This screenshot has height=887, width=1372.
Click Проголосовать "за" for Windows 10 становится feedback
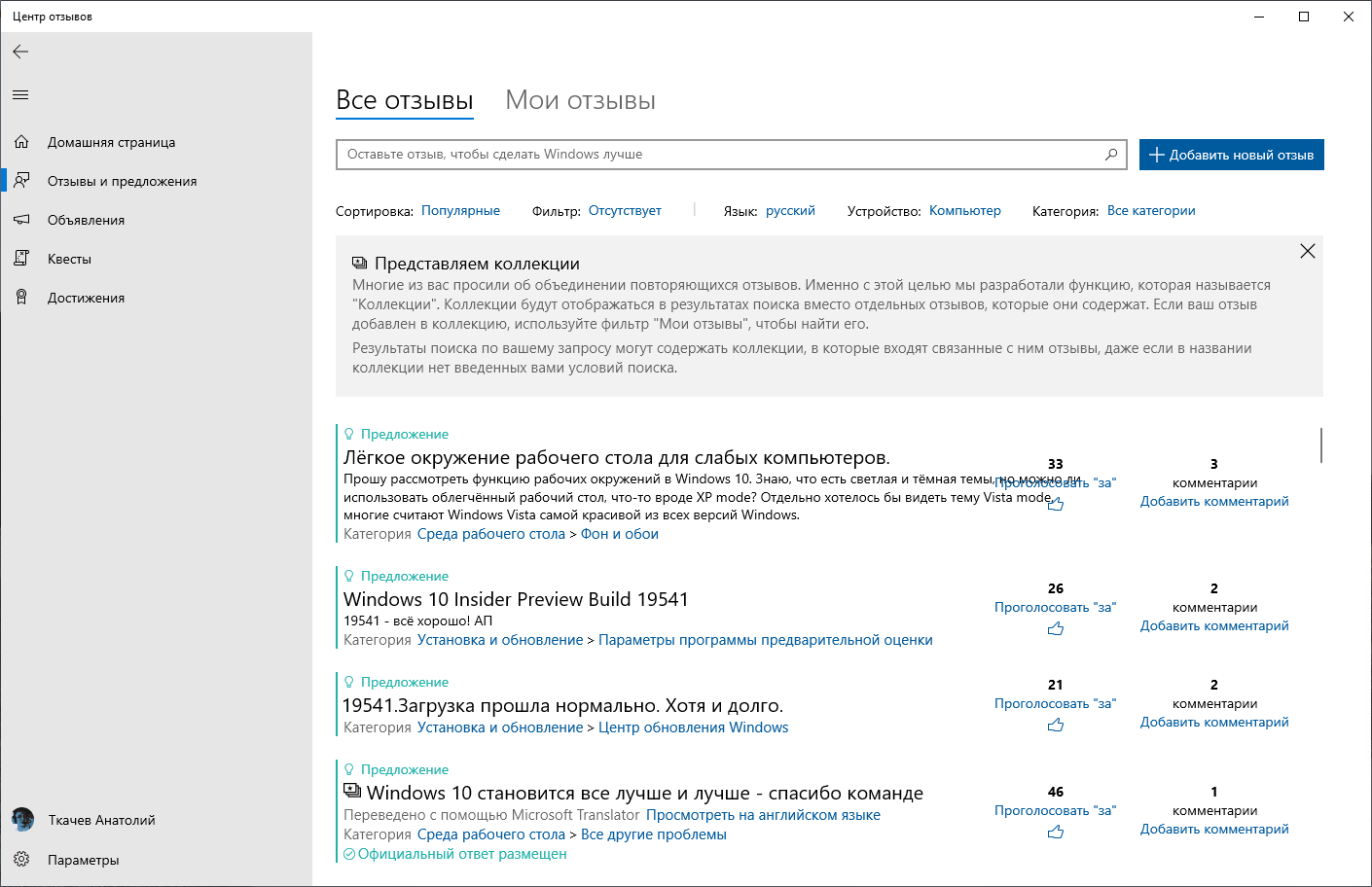[x=1055, y=810]
